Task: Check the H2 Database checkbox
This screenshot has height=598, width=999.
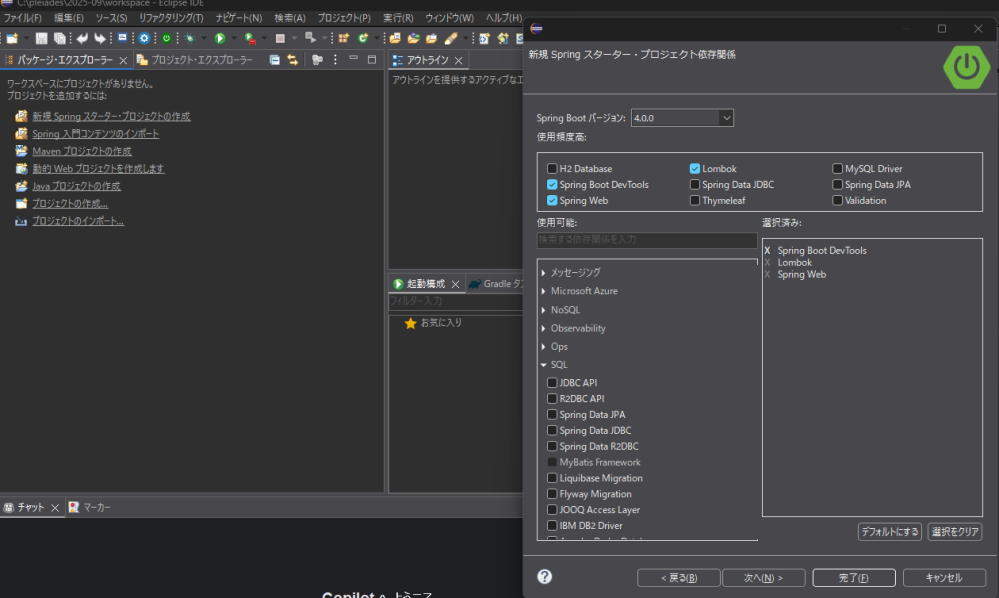Action: pos(552,169)
